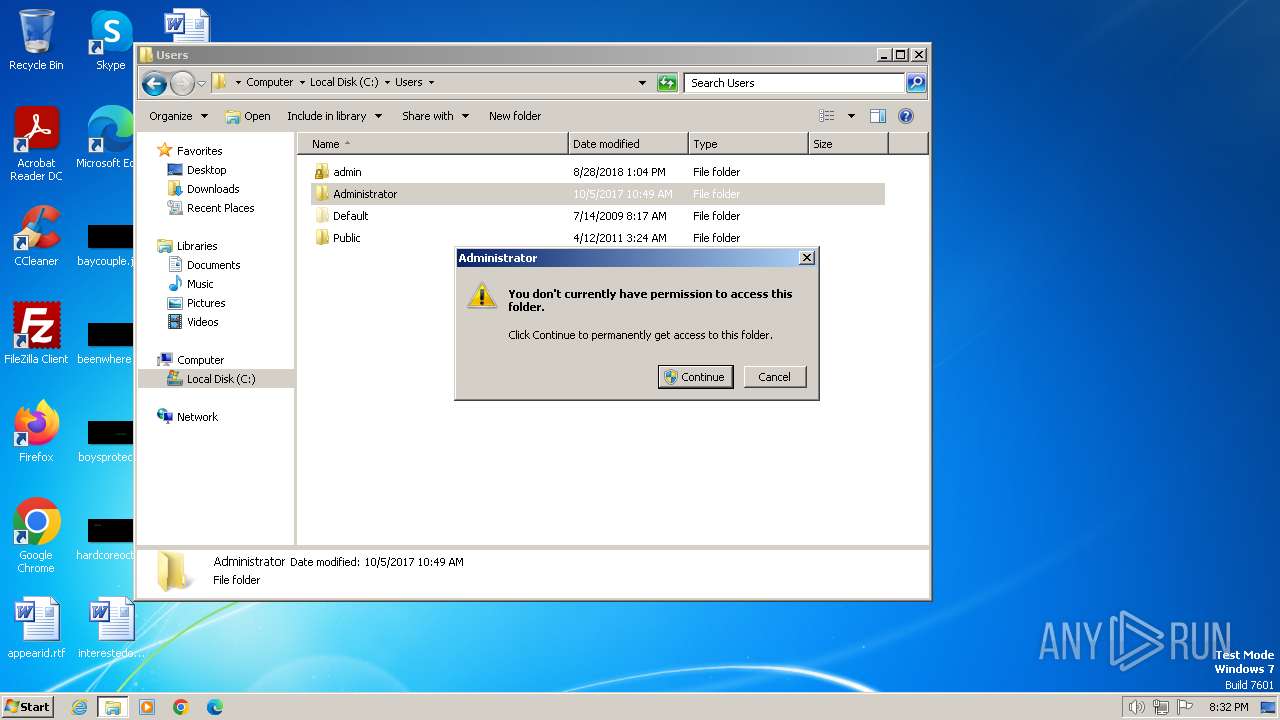
Task: Open the recent pages dropdown arrow
Action: [201, 83]
